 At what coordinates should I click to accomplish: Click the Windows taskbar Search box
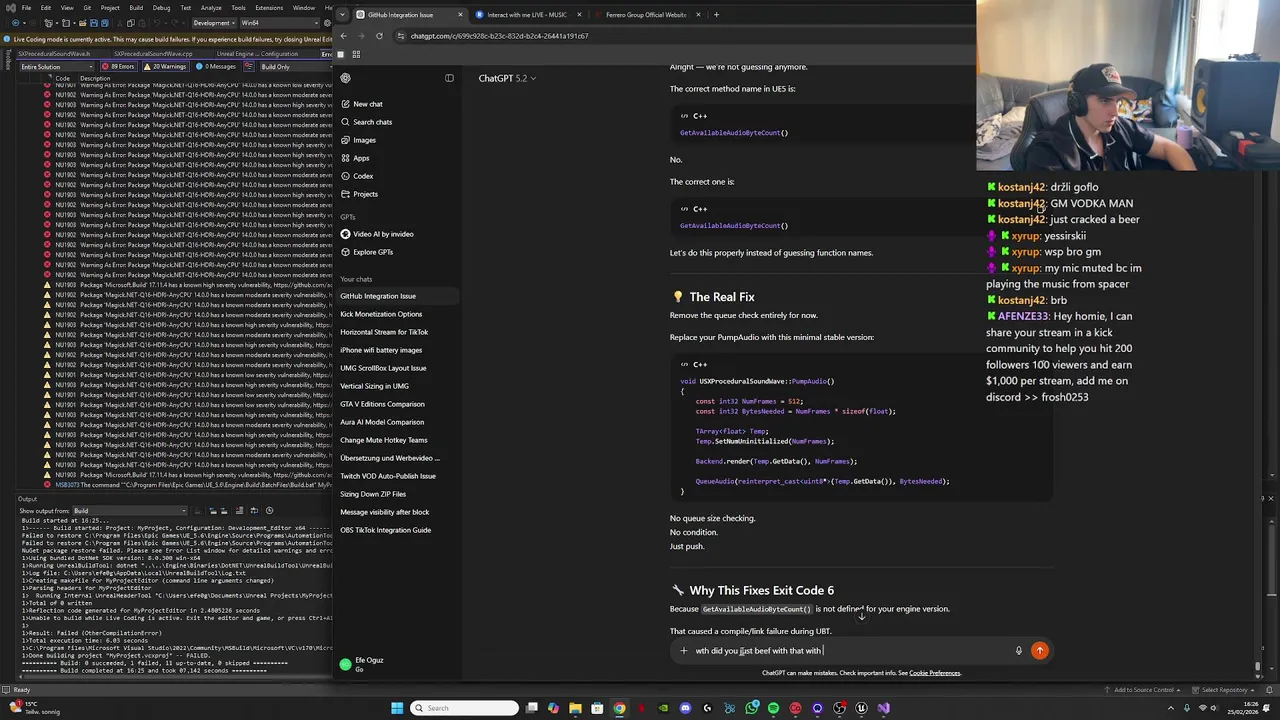click(465, 708)
